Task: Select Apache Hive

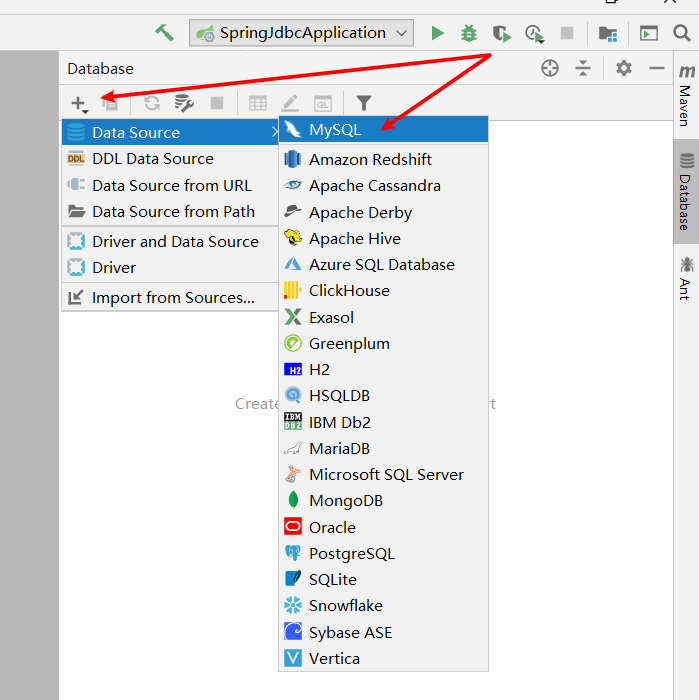Action: click(383, 238)
